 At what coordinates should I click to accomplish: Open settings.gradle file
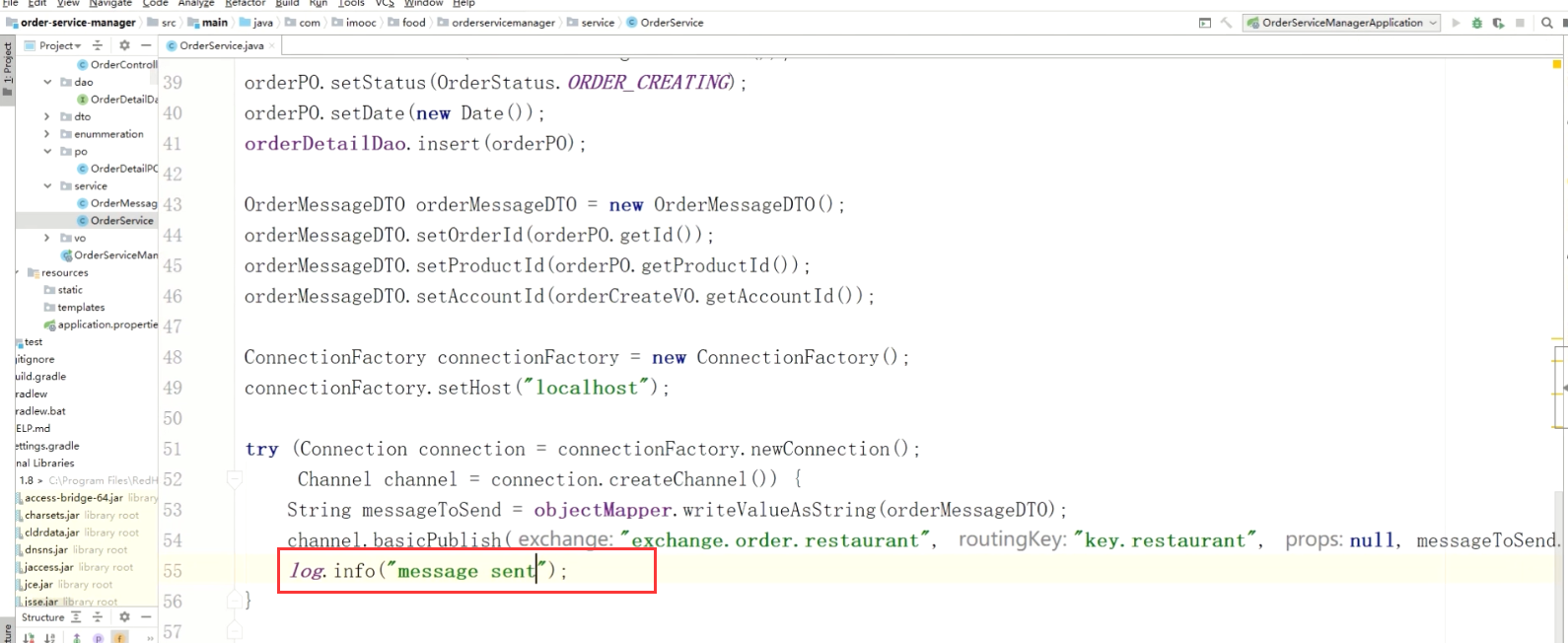47,445
